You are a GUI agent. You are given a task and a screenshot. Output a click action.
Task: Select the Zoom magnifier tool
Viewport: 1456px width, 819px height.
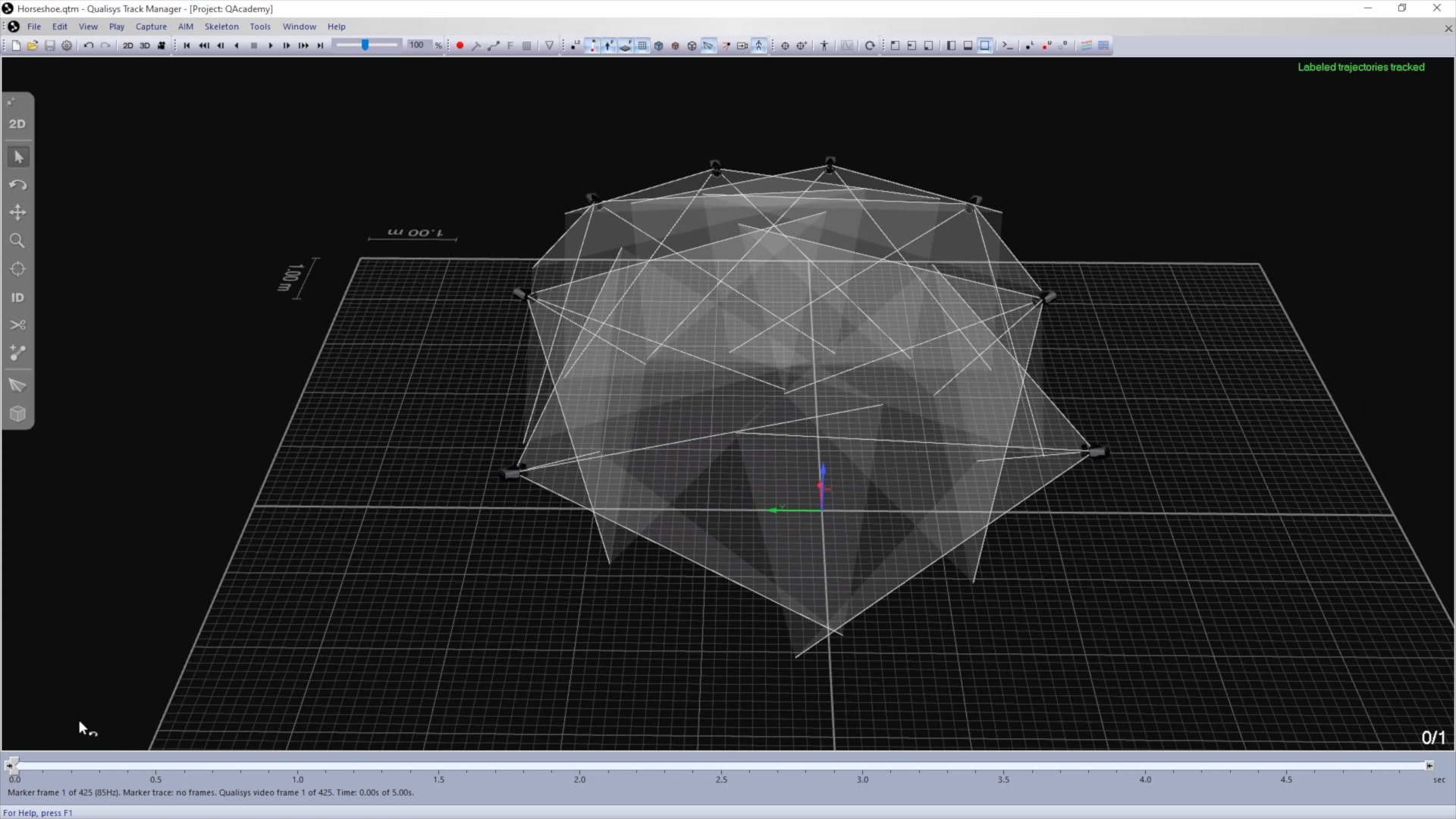tap(17, 241)
